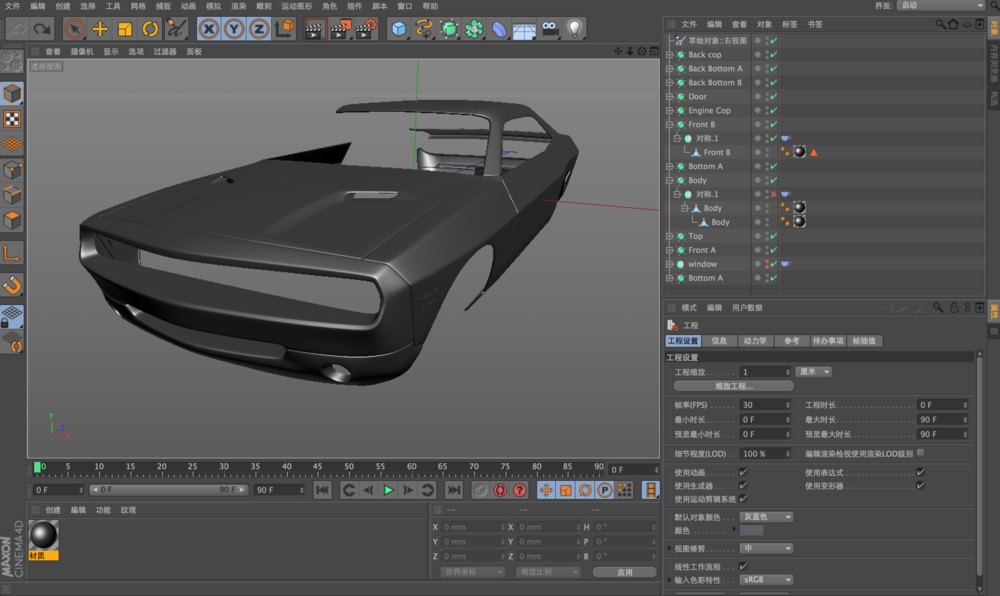Open the 渲染 menu in the menu bar

click(x=239, y=6)
